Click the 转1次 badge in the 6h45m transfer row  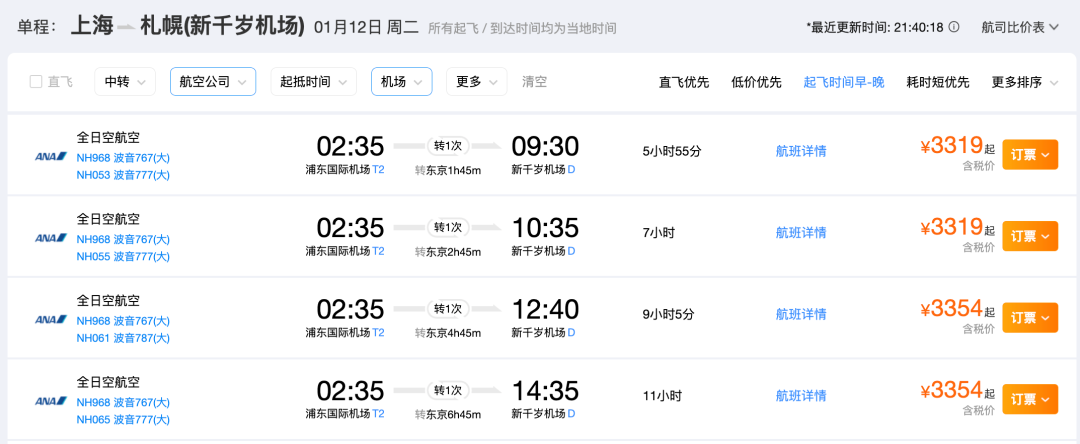(448, 390)
